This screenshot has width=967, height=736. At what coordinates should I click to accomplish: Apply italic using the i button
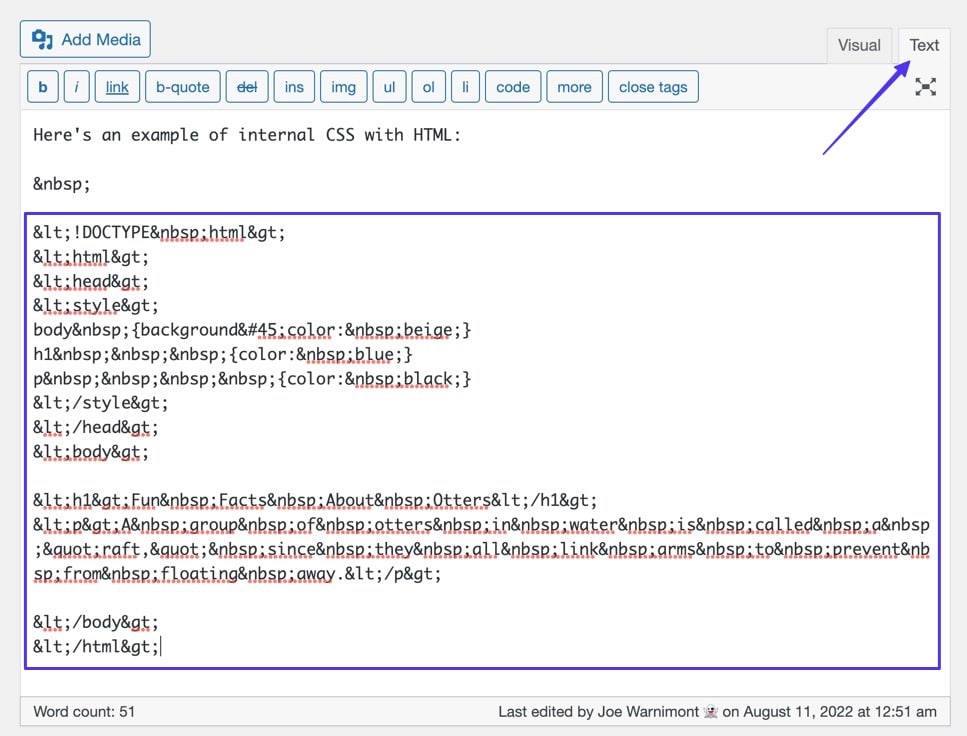pos(77,87)
